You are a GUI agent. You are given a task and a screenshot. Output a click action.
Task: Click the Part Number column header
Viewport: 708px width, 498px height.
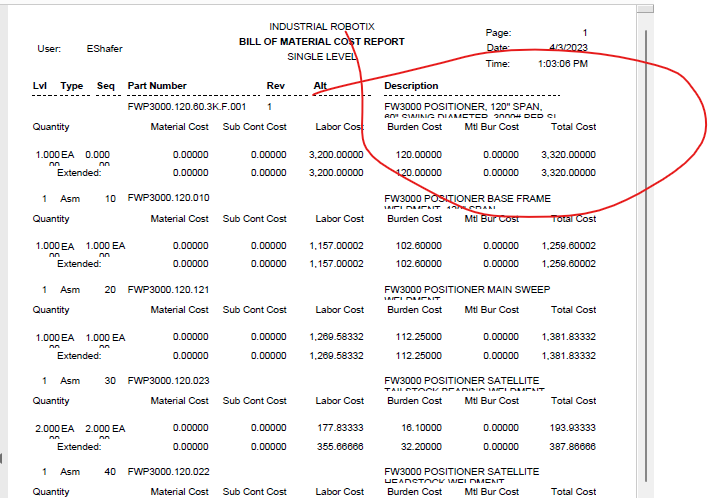tap(157, 86)
